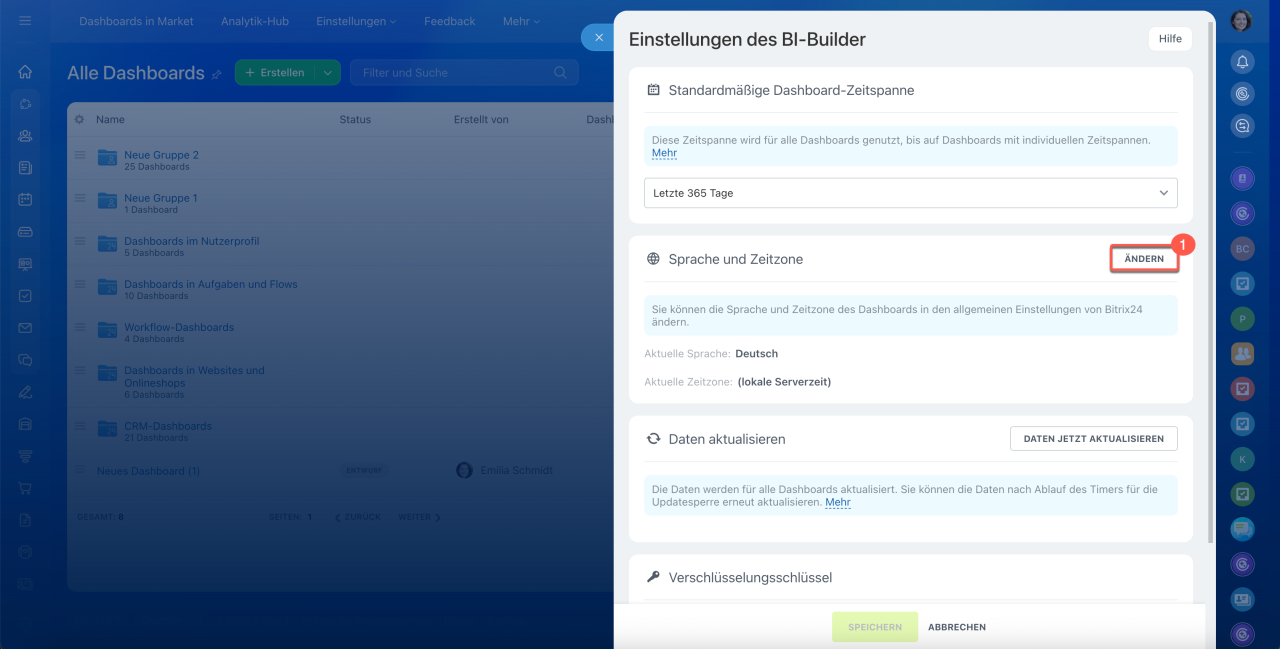This screenshot has height=649, width=1280.
Task: Open the tasks checkmark sidebar icon
Action: 25,296
